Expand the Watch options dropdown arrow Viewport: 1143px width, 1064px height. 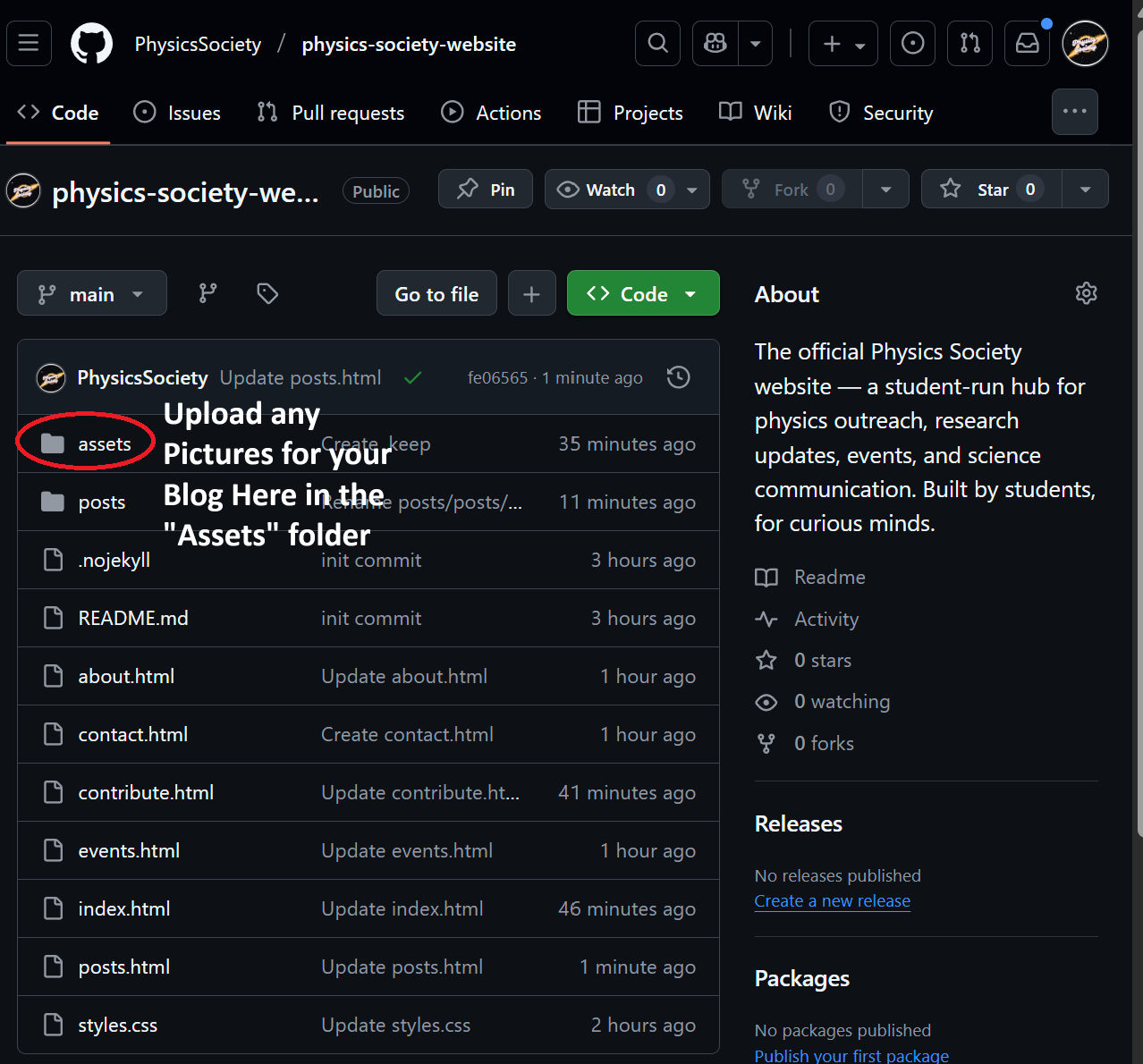point(691,189)
